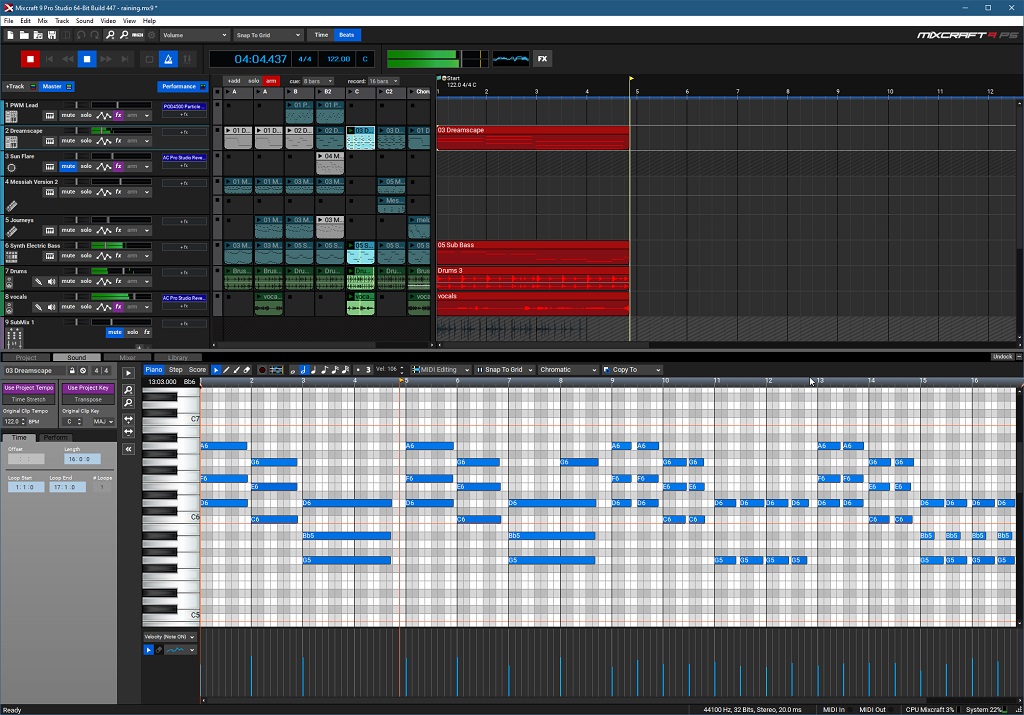
Task: Select the pencil draw tool in piano roll
Action: coord(226,371)
